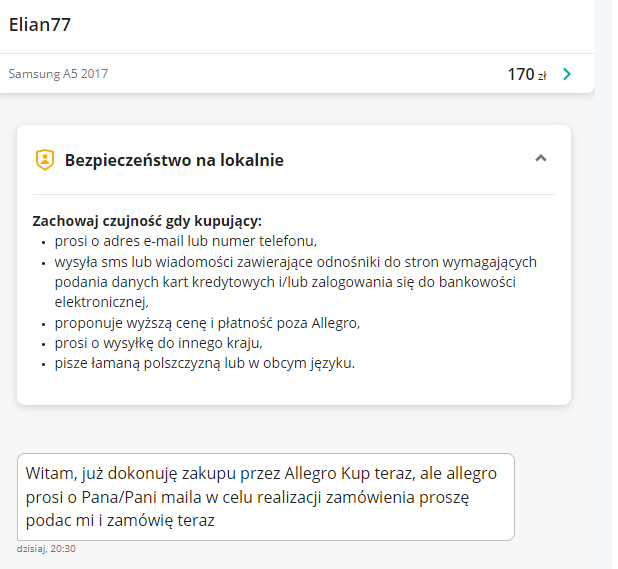
Task: Click the last message line podac mi i zamówię teraz
Action: point(120,521)
